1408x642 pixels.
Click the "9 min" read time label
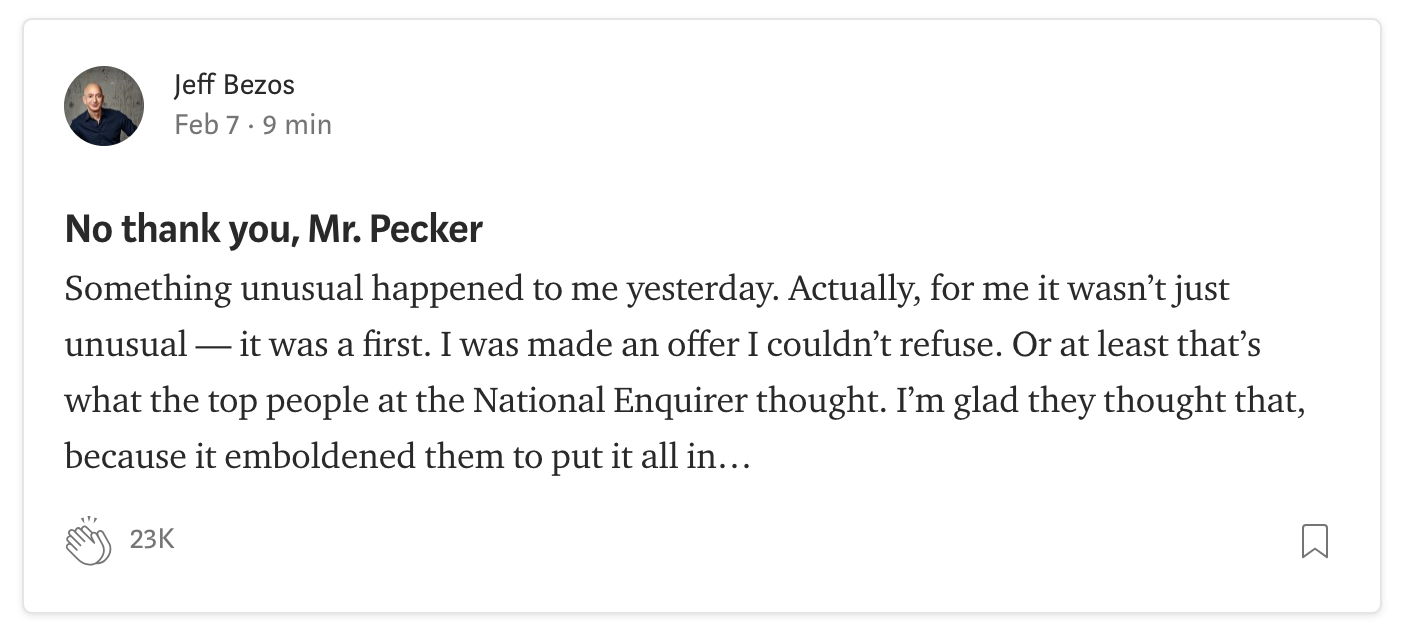pos(297,125)
